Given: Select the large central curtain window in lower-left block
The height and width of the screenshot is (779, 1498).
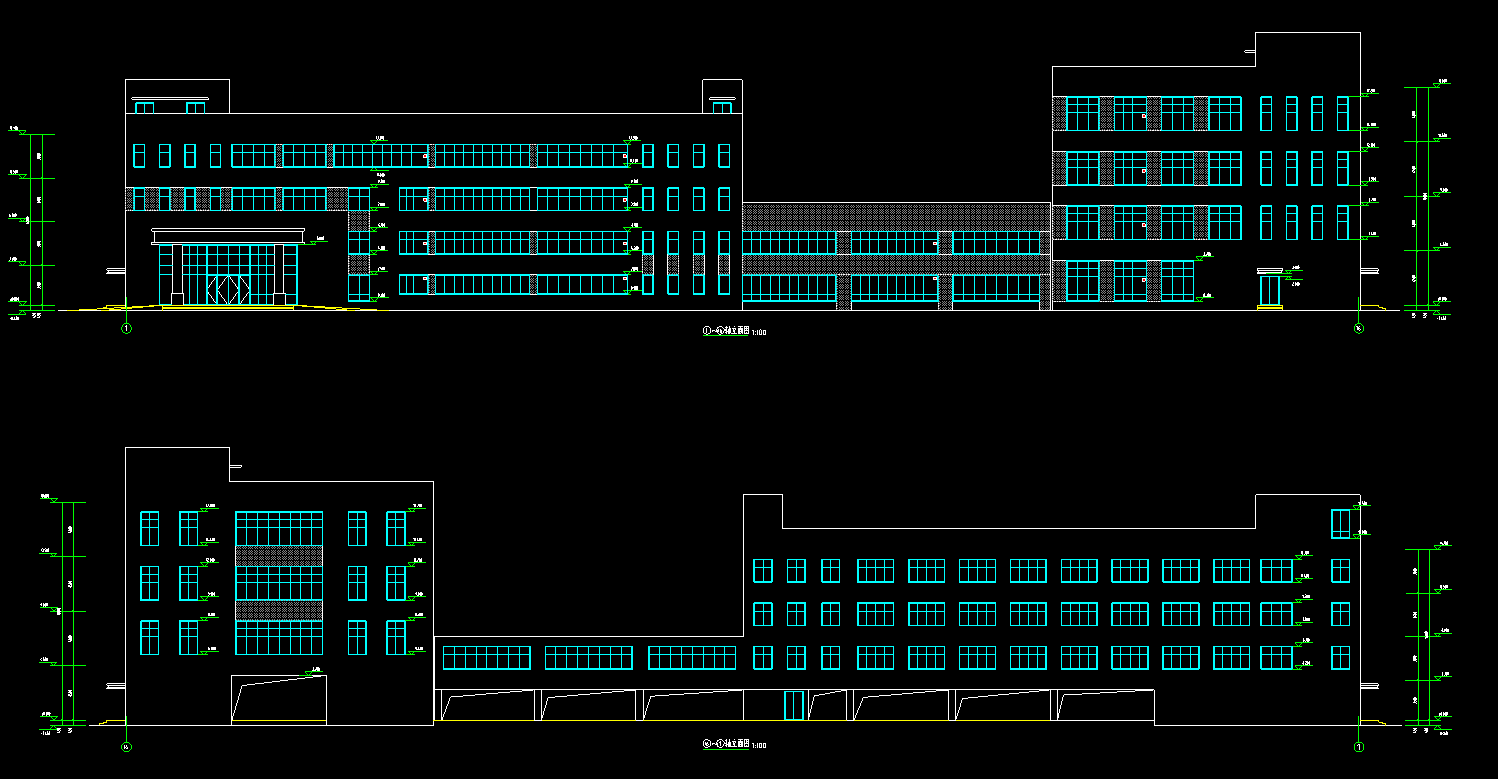Looking at the screenshot, I should pyautogui.click(x=279, y=583).
